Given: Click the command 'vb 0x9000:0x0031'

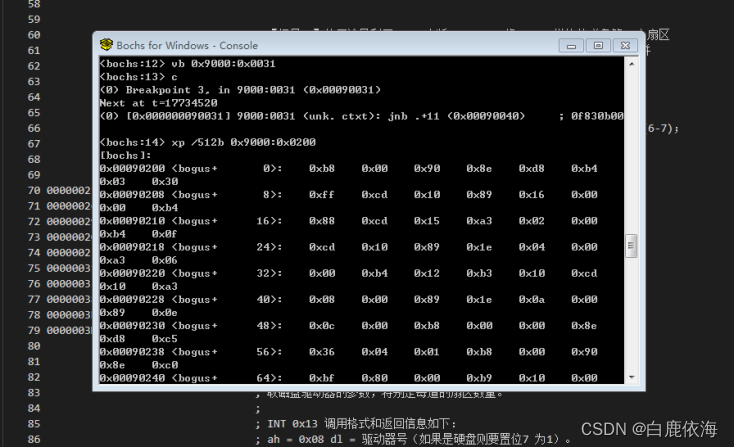Looking at the screenshot, I should coord(223,64).
